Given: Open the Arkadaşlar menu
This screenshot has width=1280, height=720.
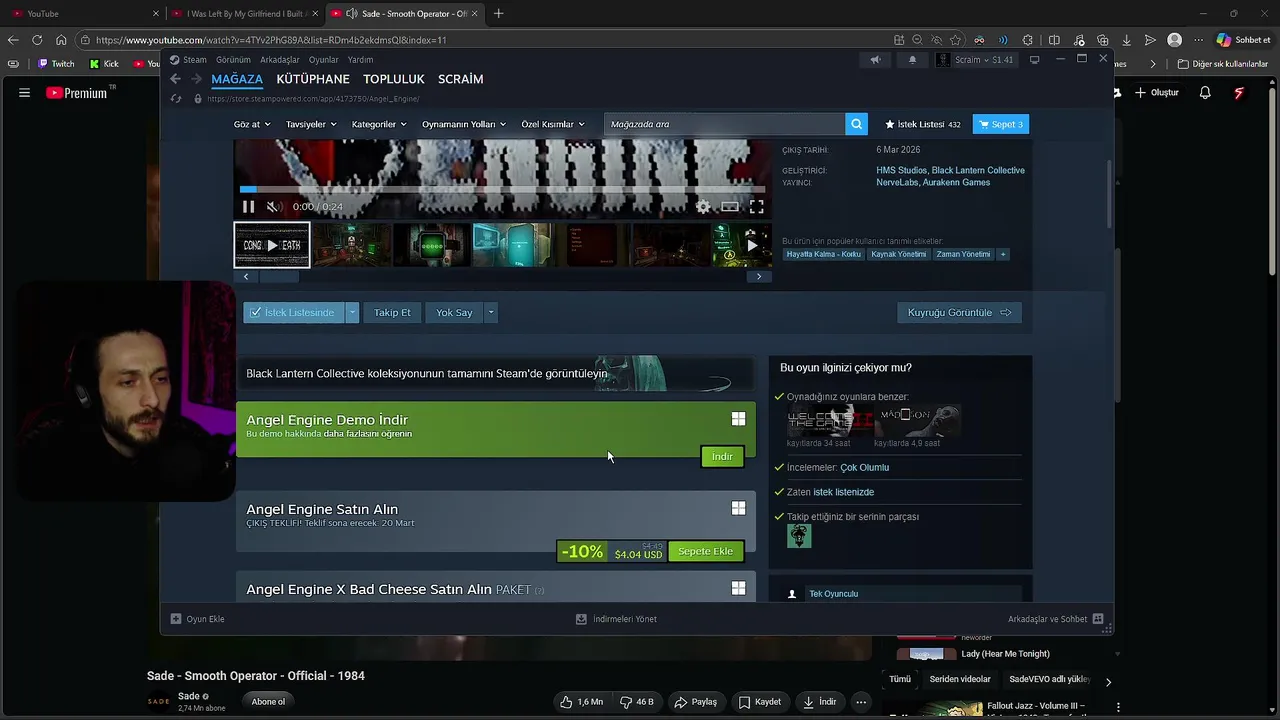Looking at the screenshot, I should pyautogui.click(x=280, y=60).
